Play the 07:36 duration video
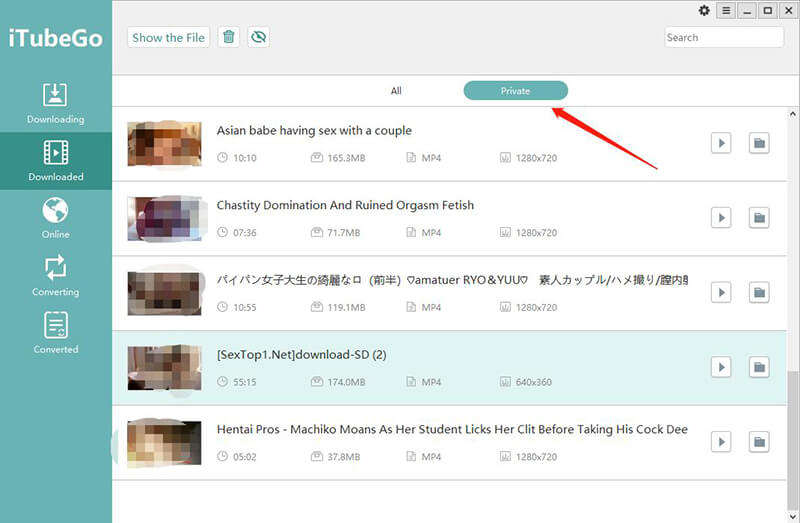 click(x=721, y=218)
